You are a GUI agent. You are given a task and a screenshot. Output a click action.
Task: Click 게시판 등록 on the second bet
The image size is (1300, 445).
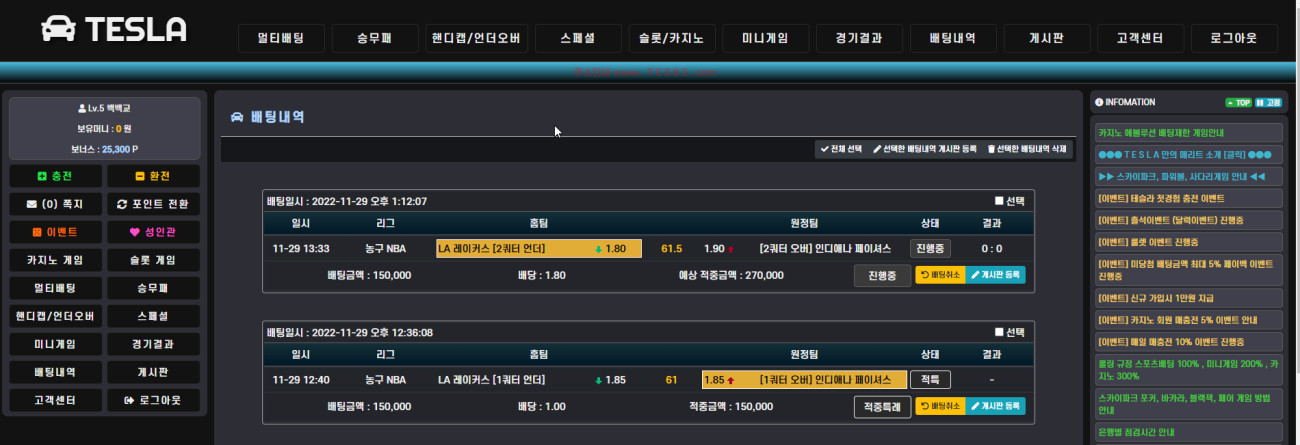tap(996, 406)
